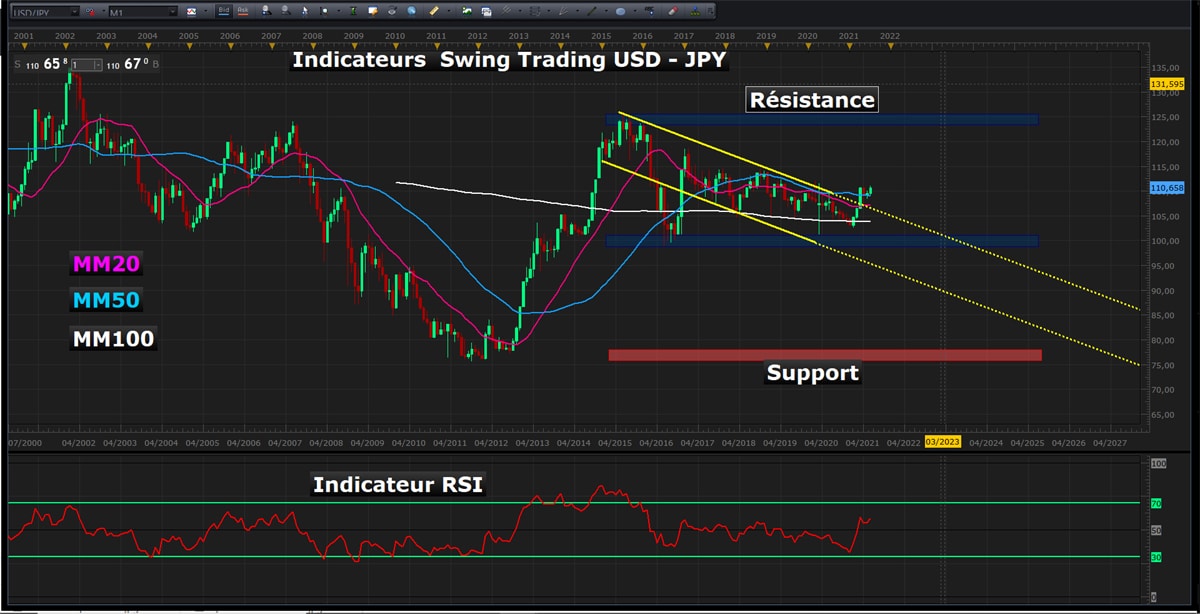
Task: Expand the chart type dropdown arrow
Action: click(x=204, y=12)
